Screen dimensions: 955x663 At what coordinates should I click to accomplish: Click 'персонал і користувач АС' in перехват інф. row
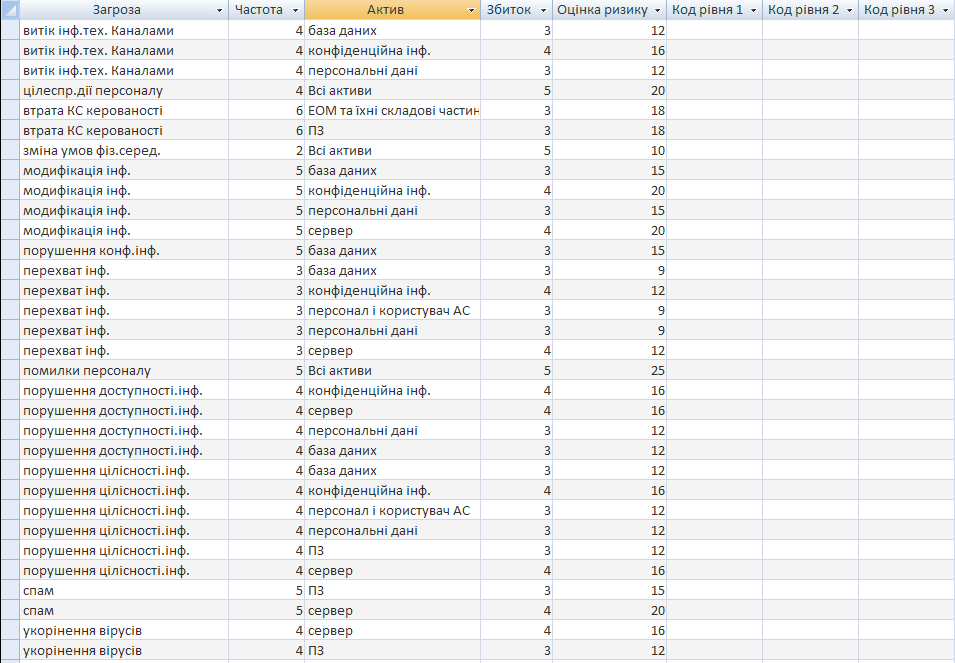[x=392, y=310]
